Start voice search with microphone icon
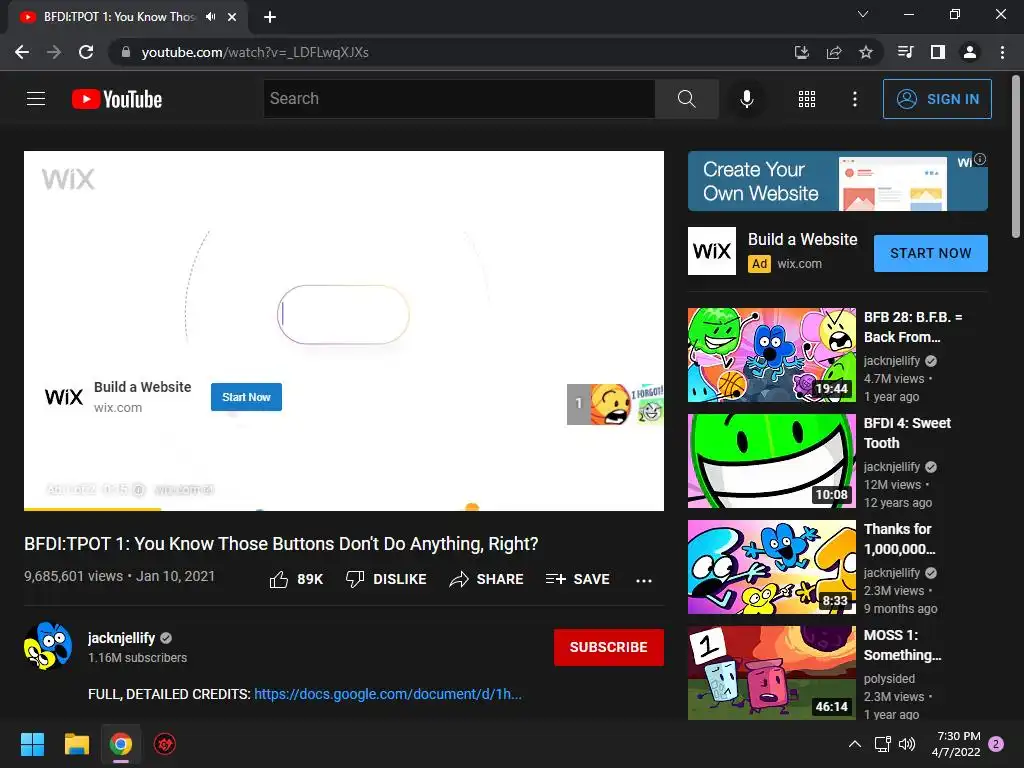This screenshot has width=1024, height=768. (747, 99)
